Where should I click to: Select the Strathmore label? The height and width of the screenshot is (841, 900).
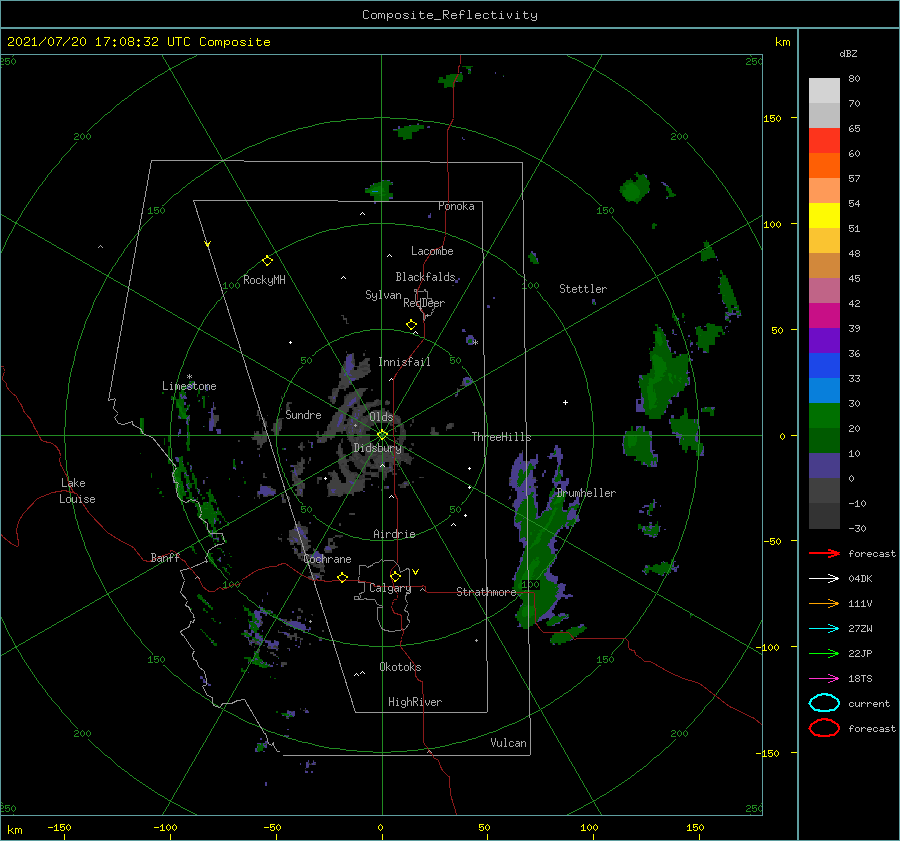tap(486, 592)
